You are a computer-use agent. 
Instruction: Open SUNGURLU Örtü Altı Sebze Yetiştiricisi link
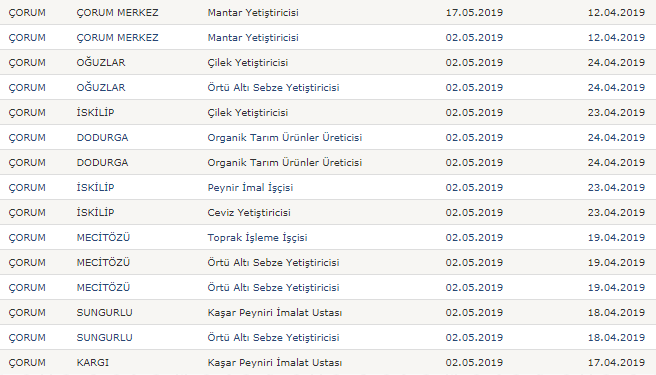tap(273, 338)
